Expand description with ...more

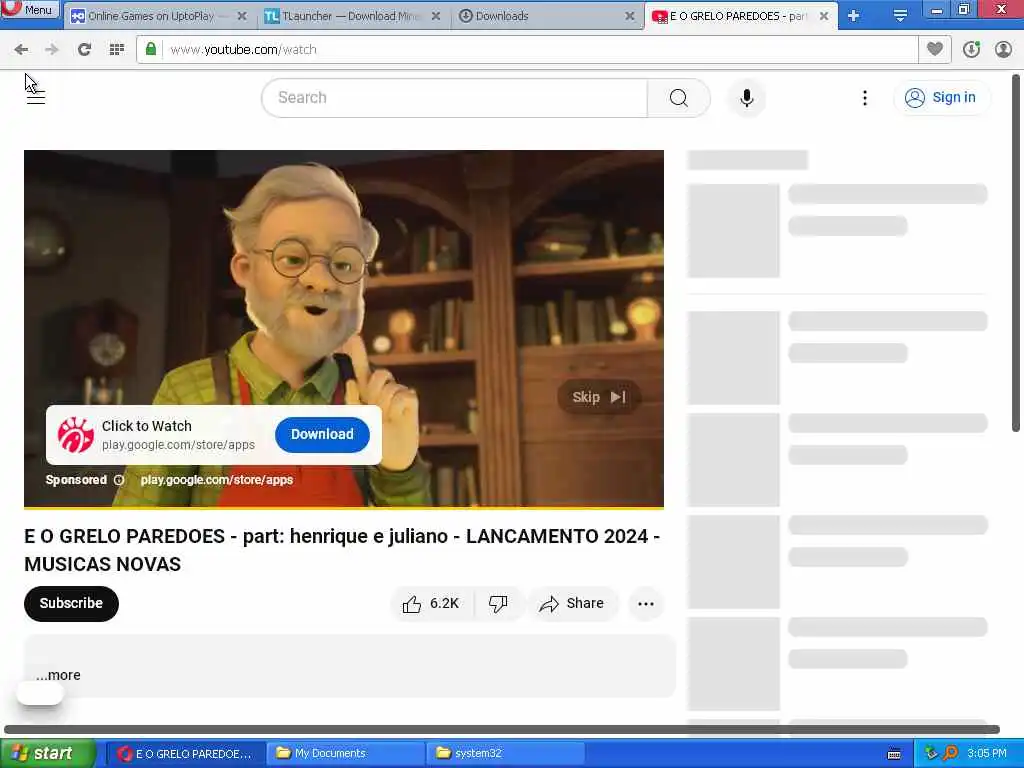pyautogui.click(x=58, y=675)
